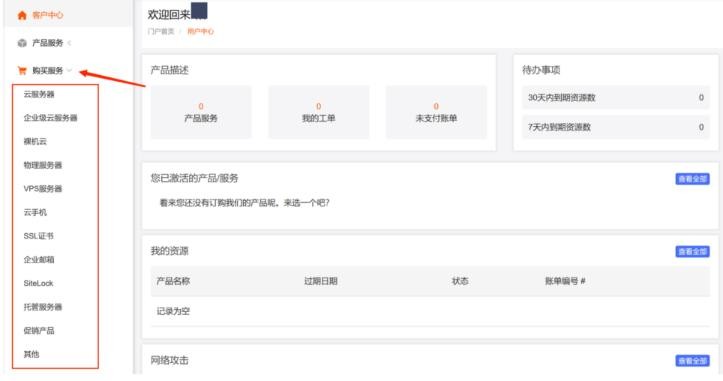Image resolution: width=723 pixels, height=381 pixels.
Task: Expand the 产品服务 chevron arrow
Action: point(70,43)
